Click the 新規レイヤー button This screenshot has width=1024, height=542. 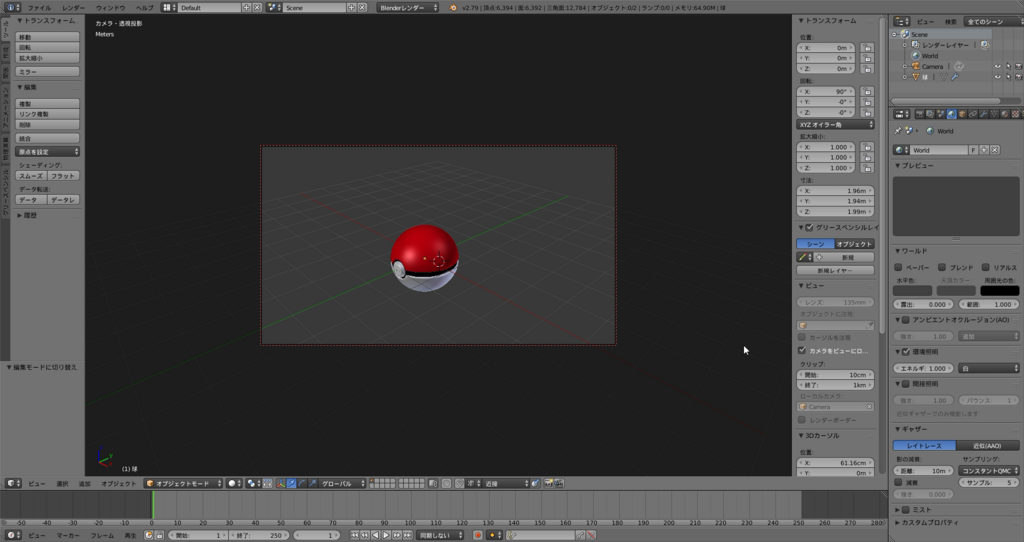[835, 270]
